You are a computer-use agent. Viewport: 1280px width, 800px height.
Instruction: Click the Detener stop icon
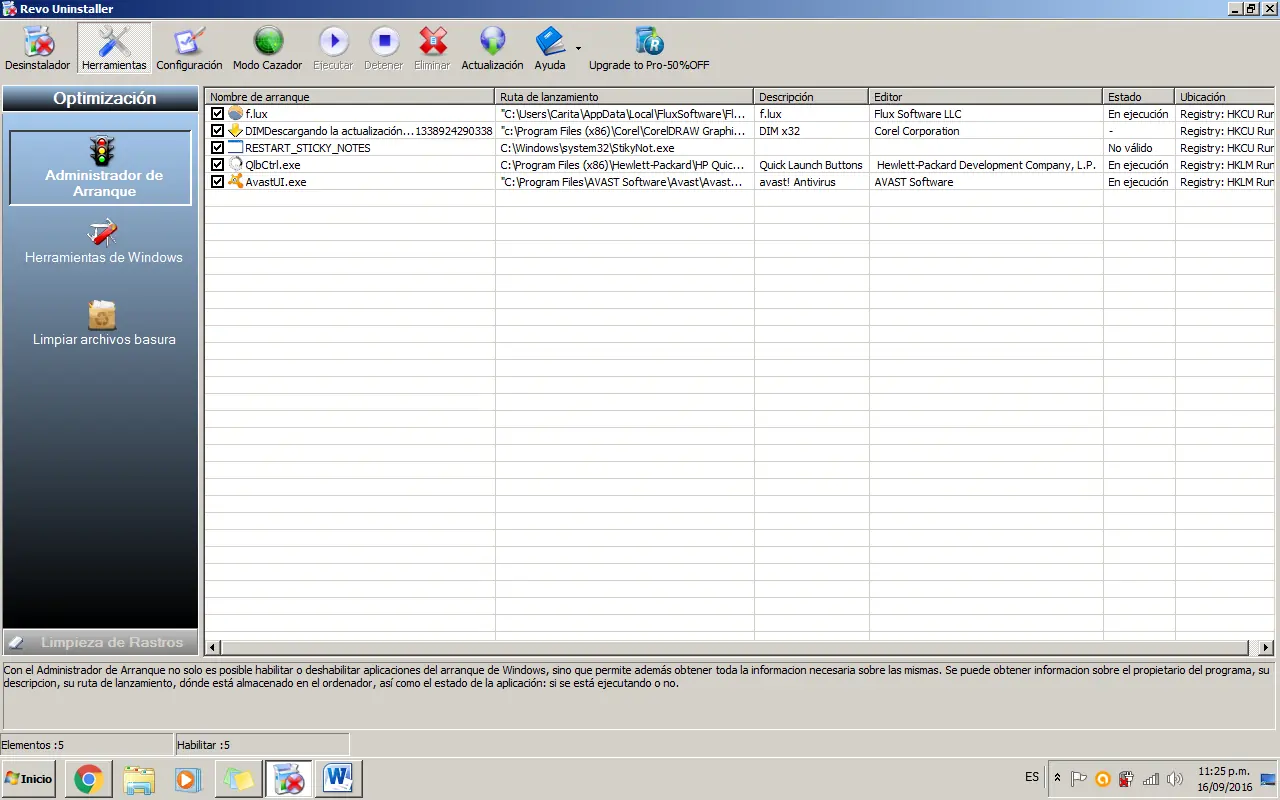[384, 41]
